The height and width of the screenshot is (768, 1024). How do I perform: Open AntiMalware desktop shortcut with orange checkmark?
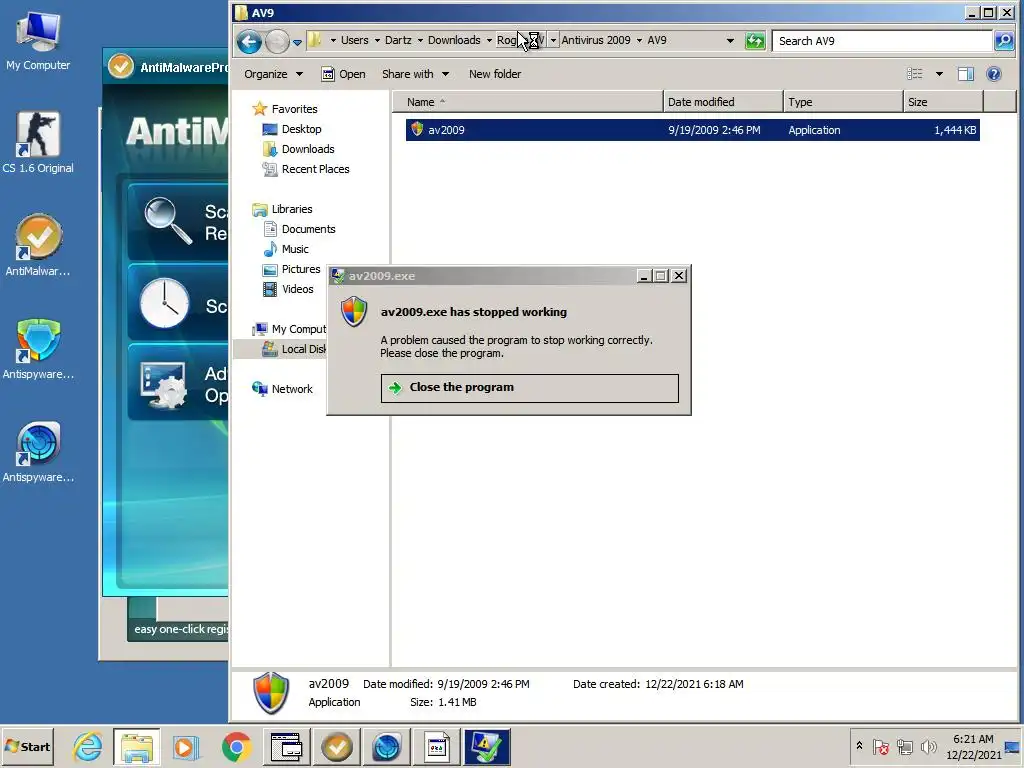(x=38, y=246)
